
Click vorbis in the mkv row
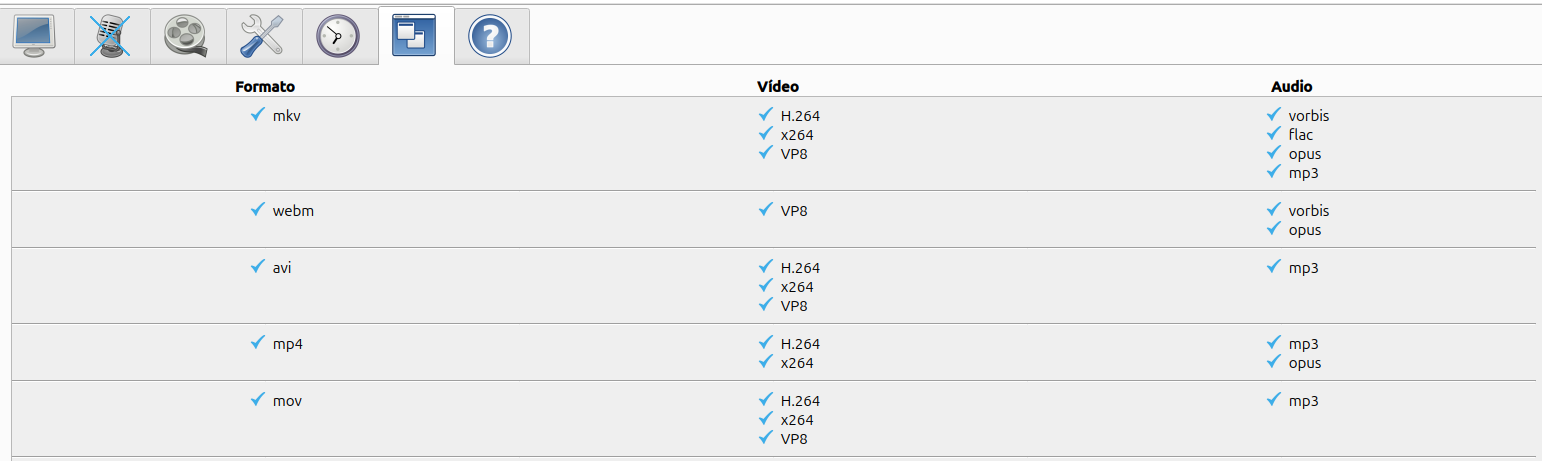[1309, 116]
